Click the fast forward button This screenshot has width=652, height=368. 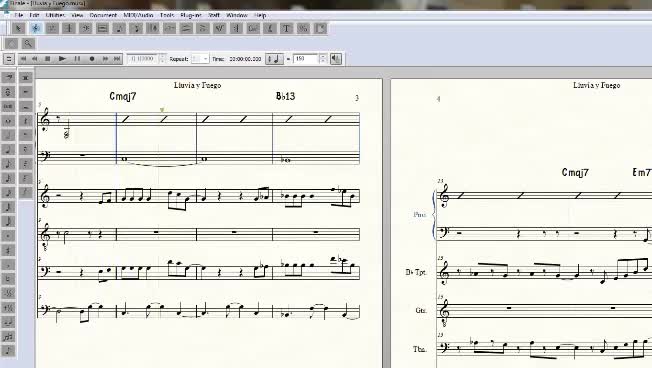pyautogui.click(x=105, y=59)
